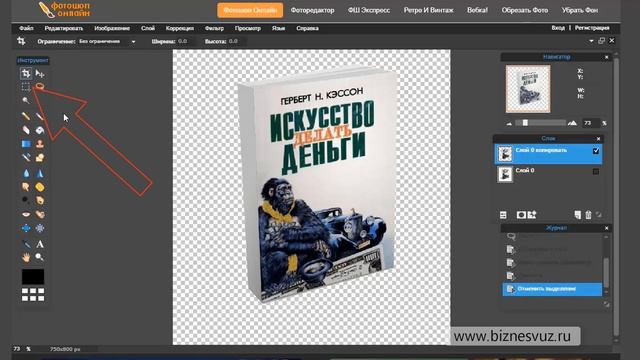Select the Drawing shapes tool

pos(40,158)
